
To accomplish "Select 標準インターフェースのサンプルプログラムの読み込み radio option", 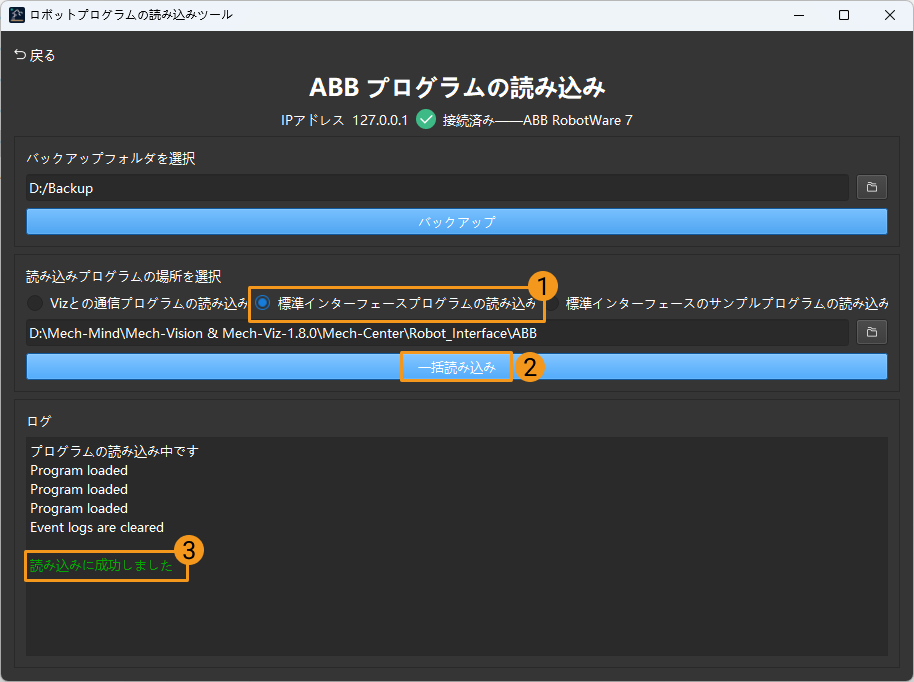I will 717,303.
